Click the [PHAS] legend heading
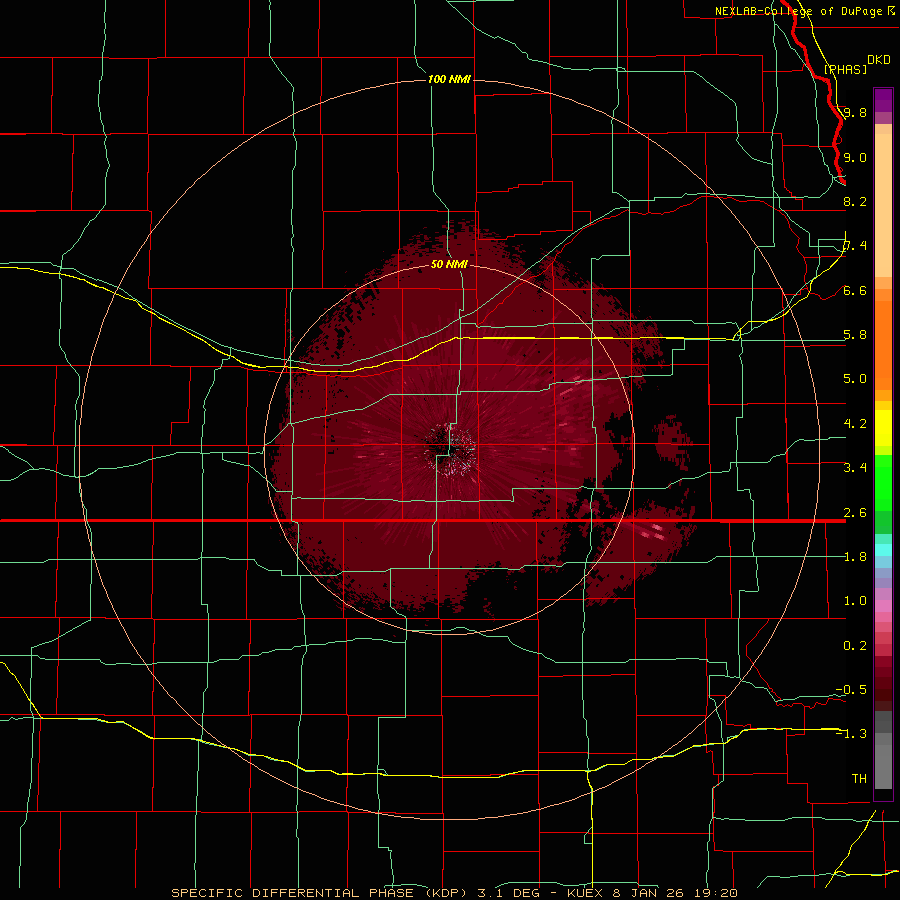 pyautogui.click(x=845, y=69)
